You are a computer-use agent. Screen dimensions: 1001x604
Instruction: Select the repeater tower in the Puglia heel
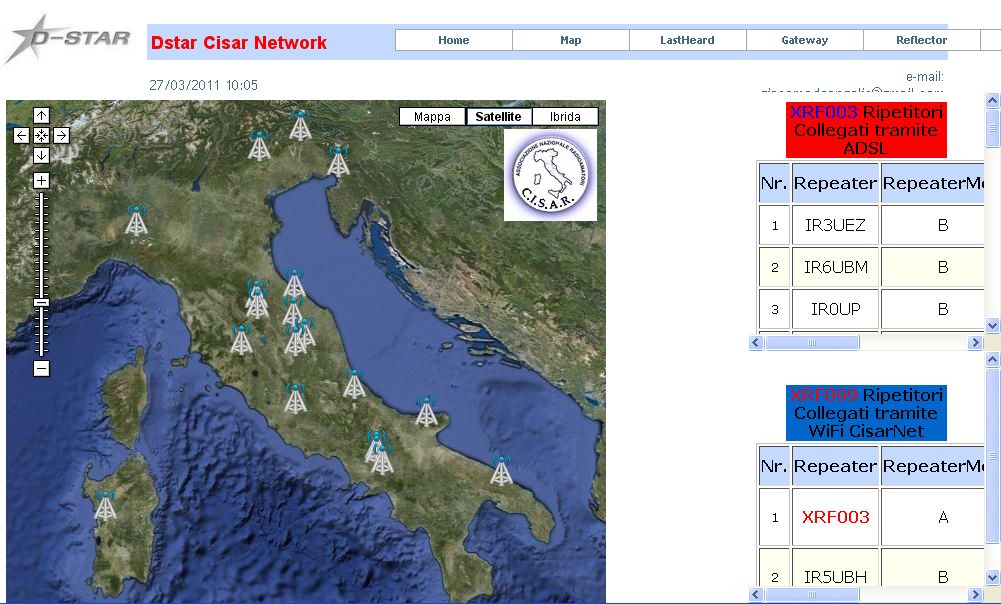(501, 471)
